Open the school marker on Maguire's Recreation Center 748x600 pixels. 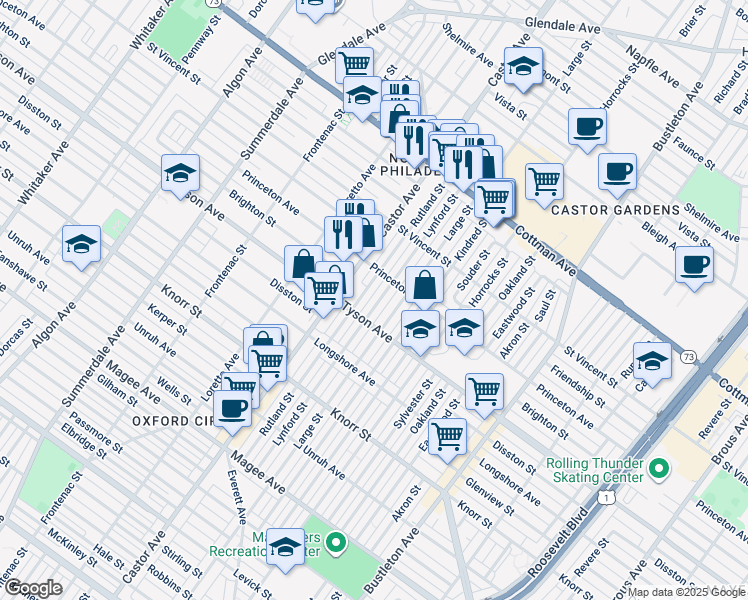[x=285, y=549]
